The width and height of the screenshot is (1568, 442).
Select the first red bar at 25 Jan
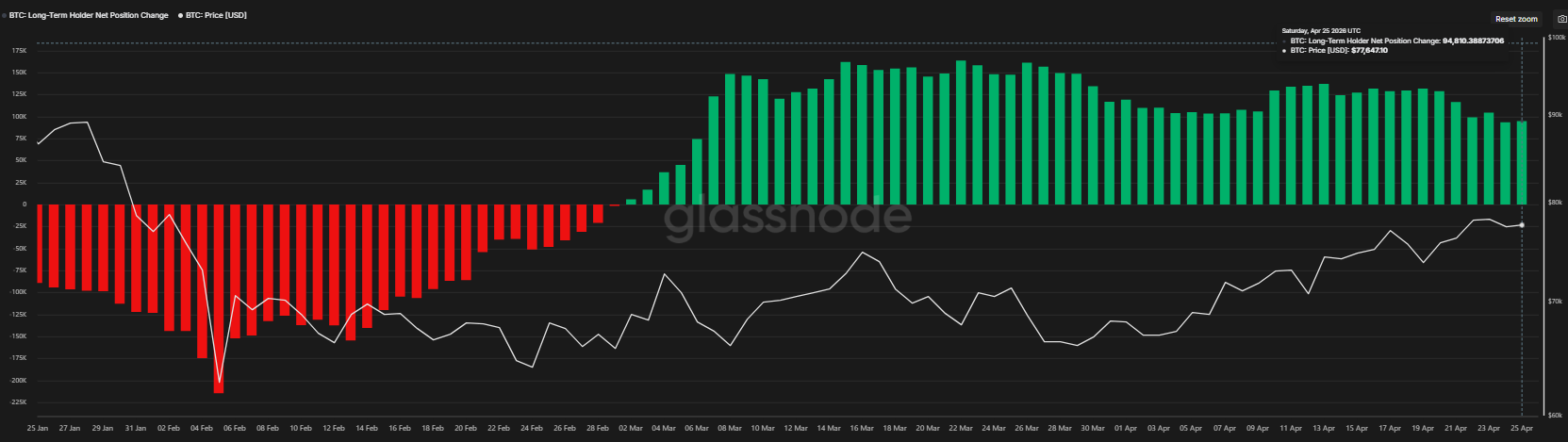point(39,243)
